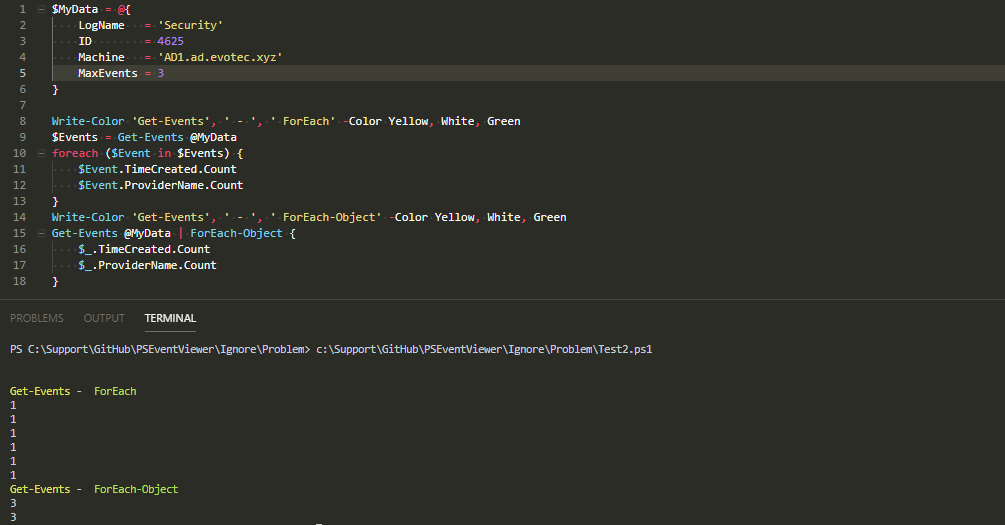Click the Test2.ps1 file path in terminal
The width and height of the screenshot is (1005, 525).
484,349
